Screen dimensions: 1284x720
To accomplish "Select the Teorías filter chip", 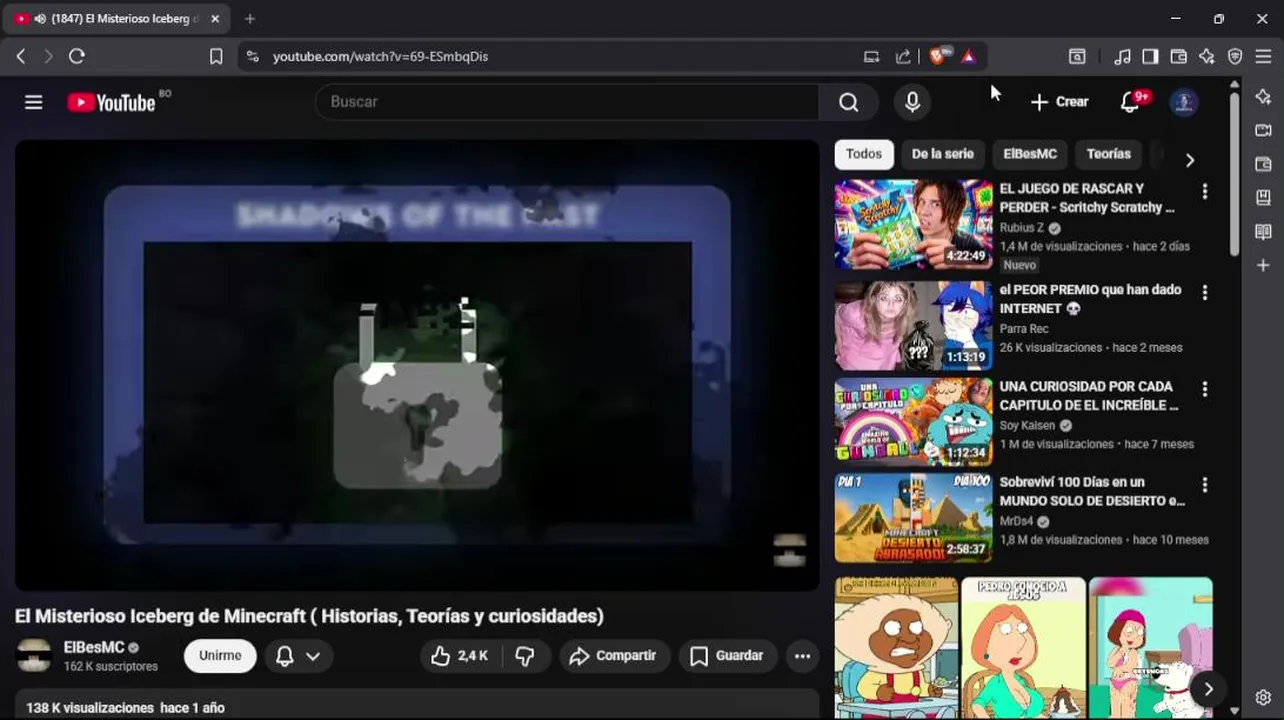I will (x=1108, y=154).
